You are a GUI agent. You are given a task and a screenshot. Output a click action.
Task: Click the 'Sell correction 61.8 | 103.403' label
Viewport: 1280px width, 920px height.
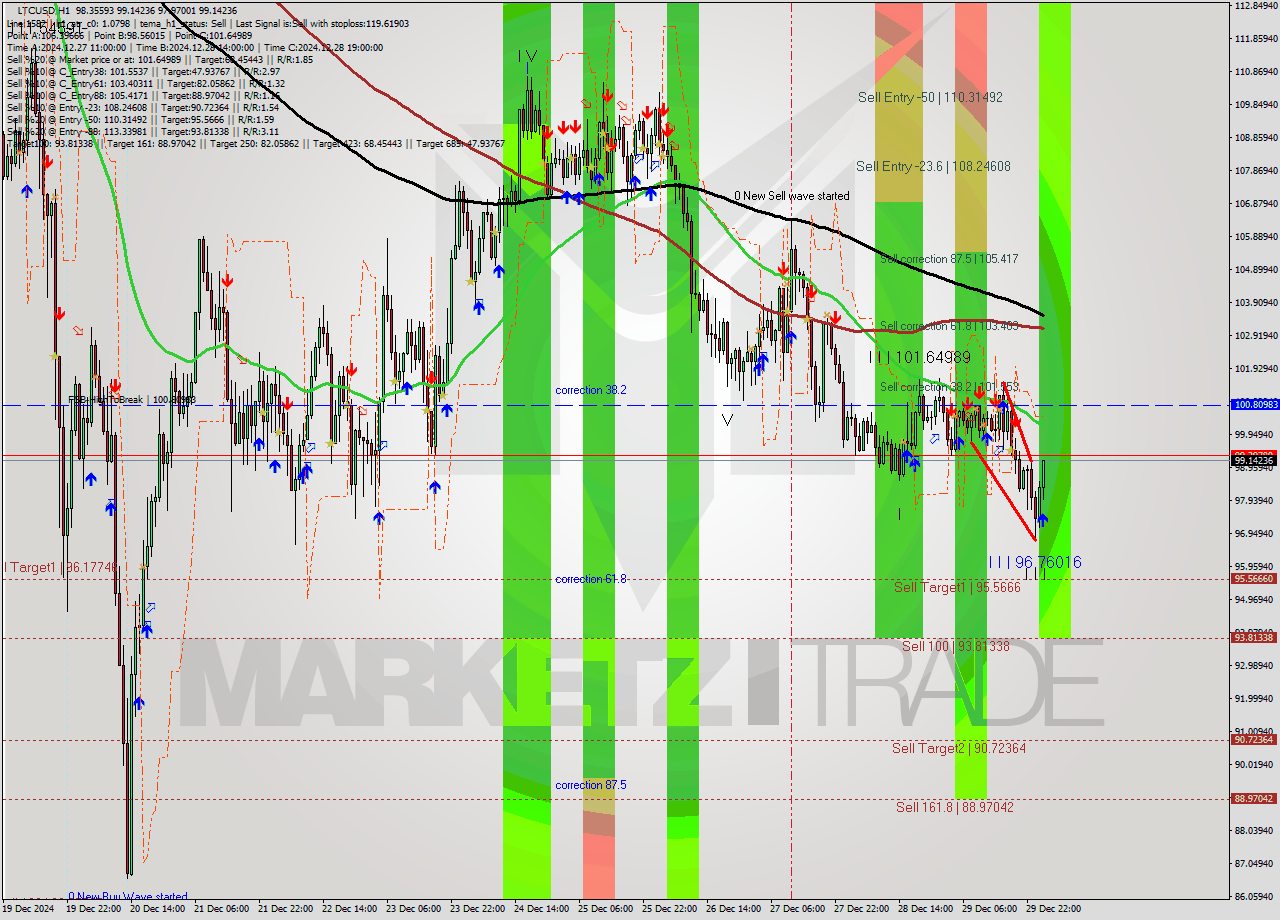tap(949, 326)
